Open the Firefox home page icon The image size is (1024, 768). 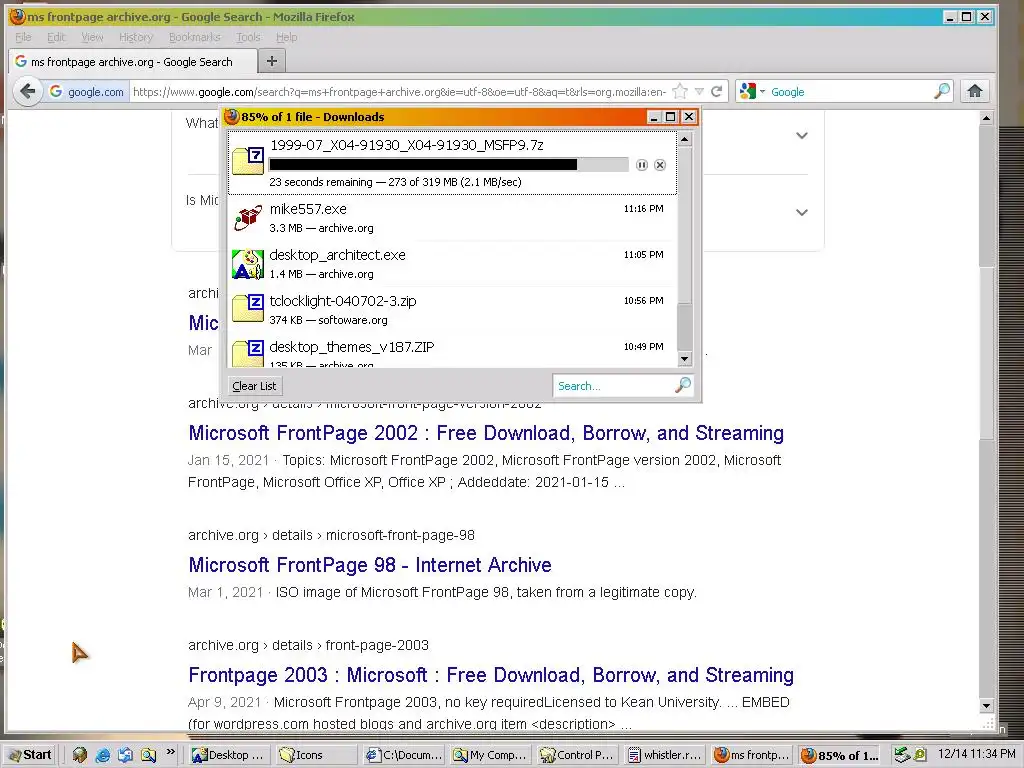[x=975, y=91]
